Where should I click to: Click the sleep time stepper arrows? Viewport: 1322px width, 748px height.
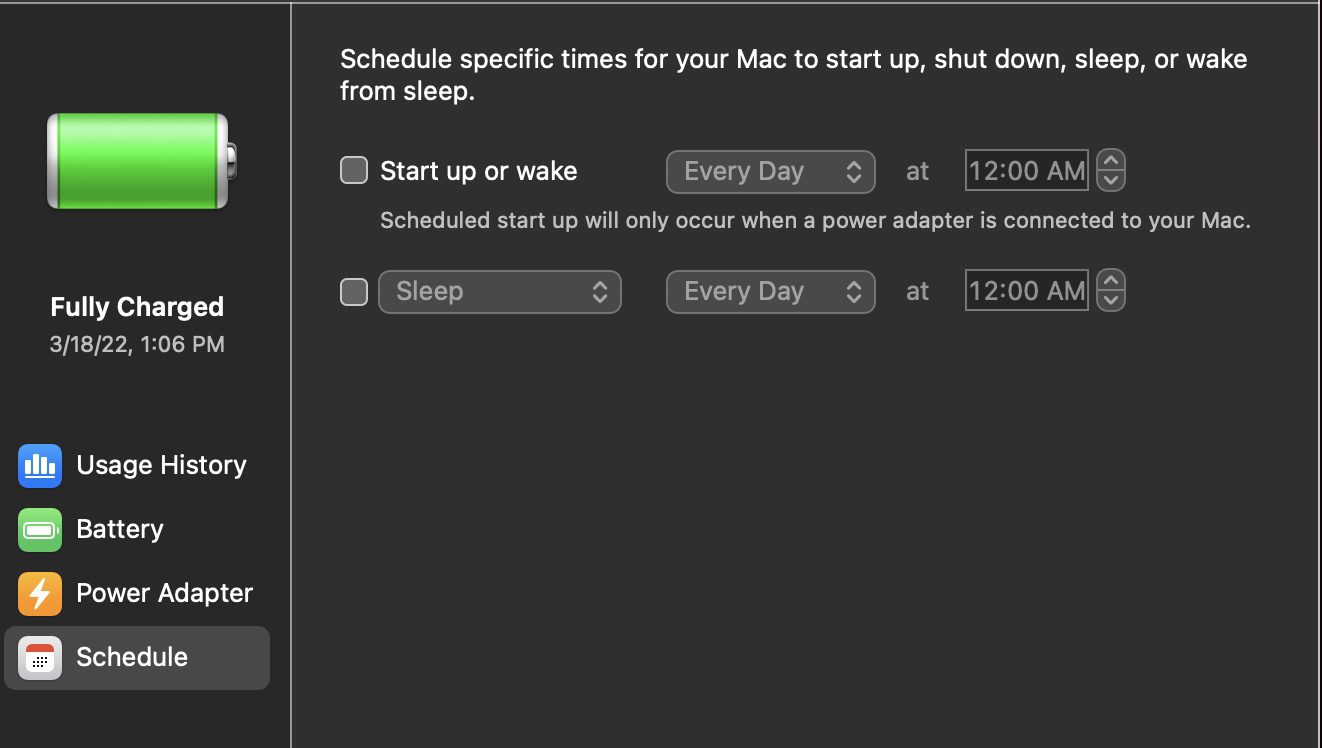coord(1111,292)
